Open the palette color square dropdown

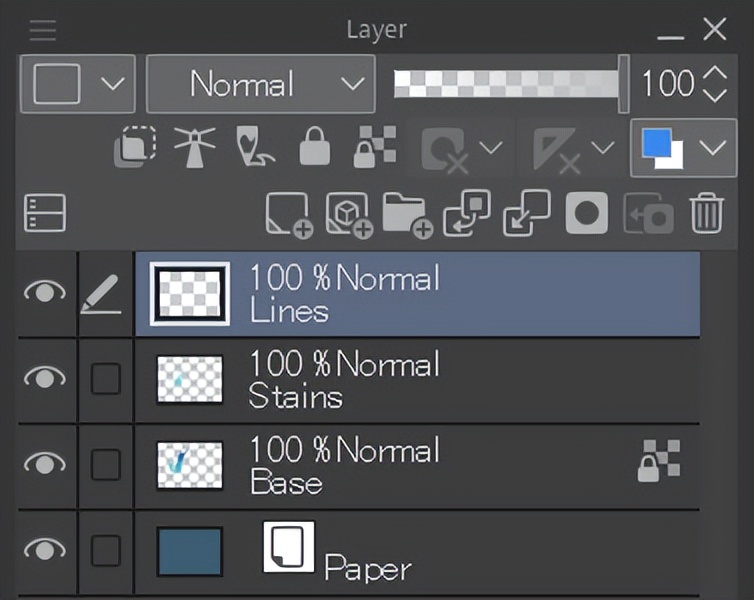pos(78,84)
